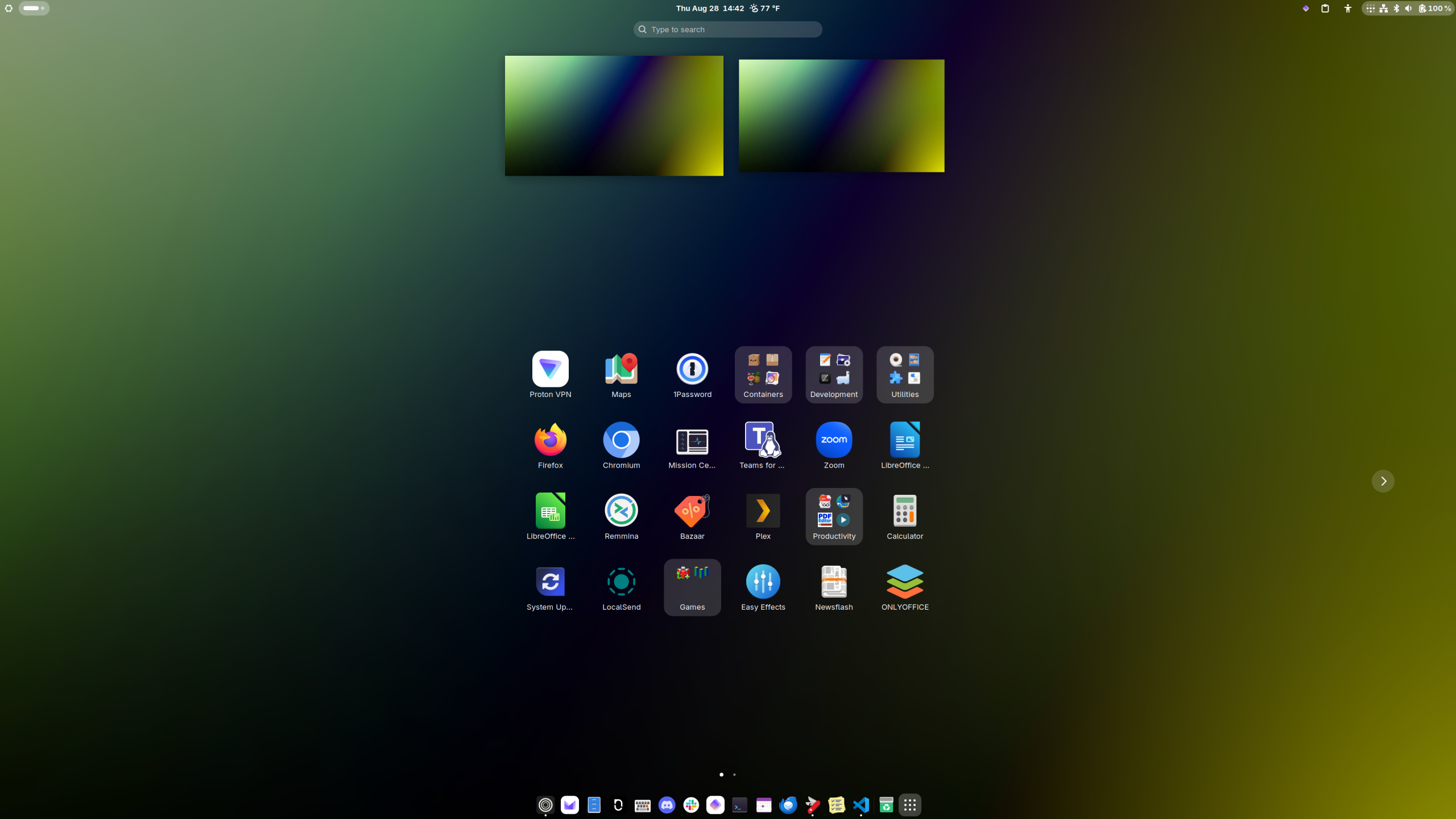Launch Visual Studio Code from dock
The image size is (1456, 819).
[x=861, y=805]
